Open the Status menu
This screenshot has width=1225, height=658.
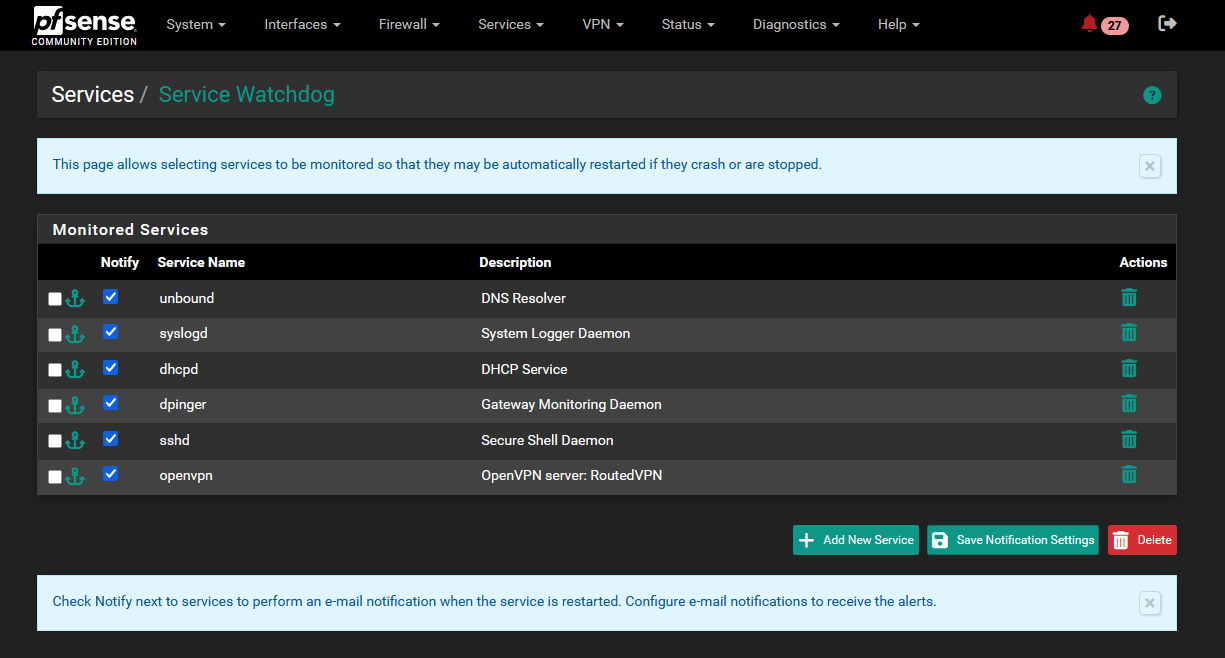click(688, 24)
